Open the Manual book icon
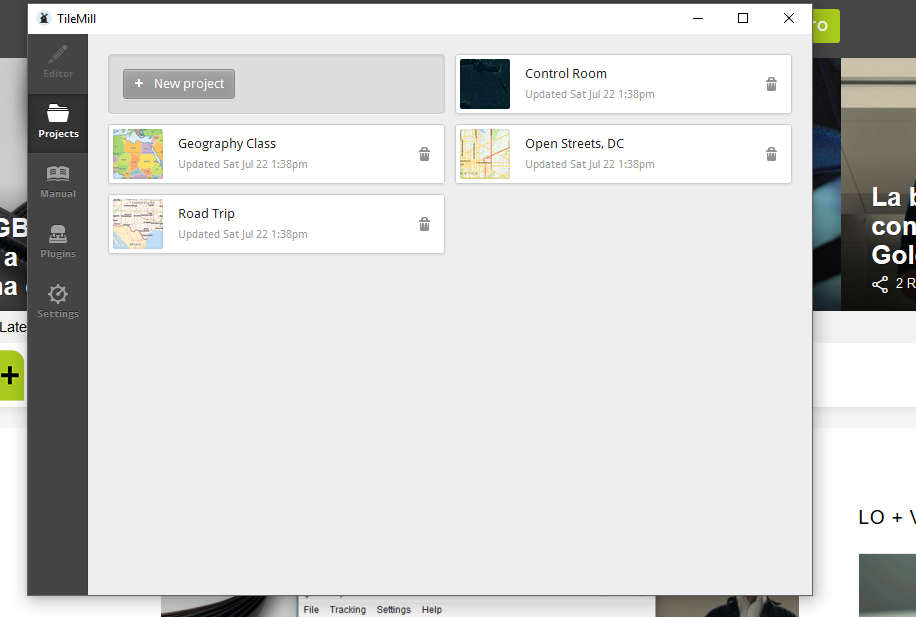The height and width of the screenshot is (617, 916). [x=58, y=173]
